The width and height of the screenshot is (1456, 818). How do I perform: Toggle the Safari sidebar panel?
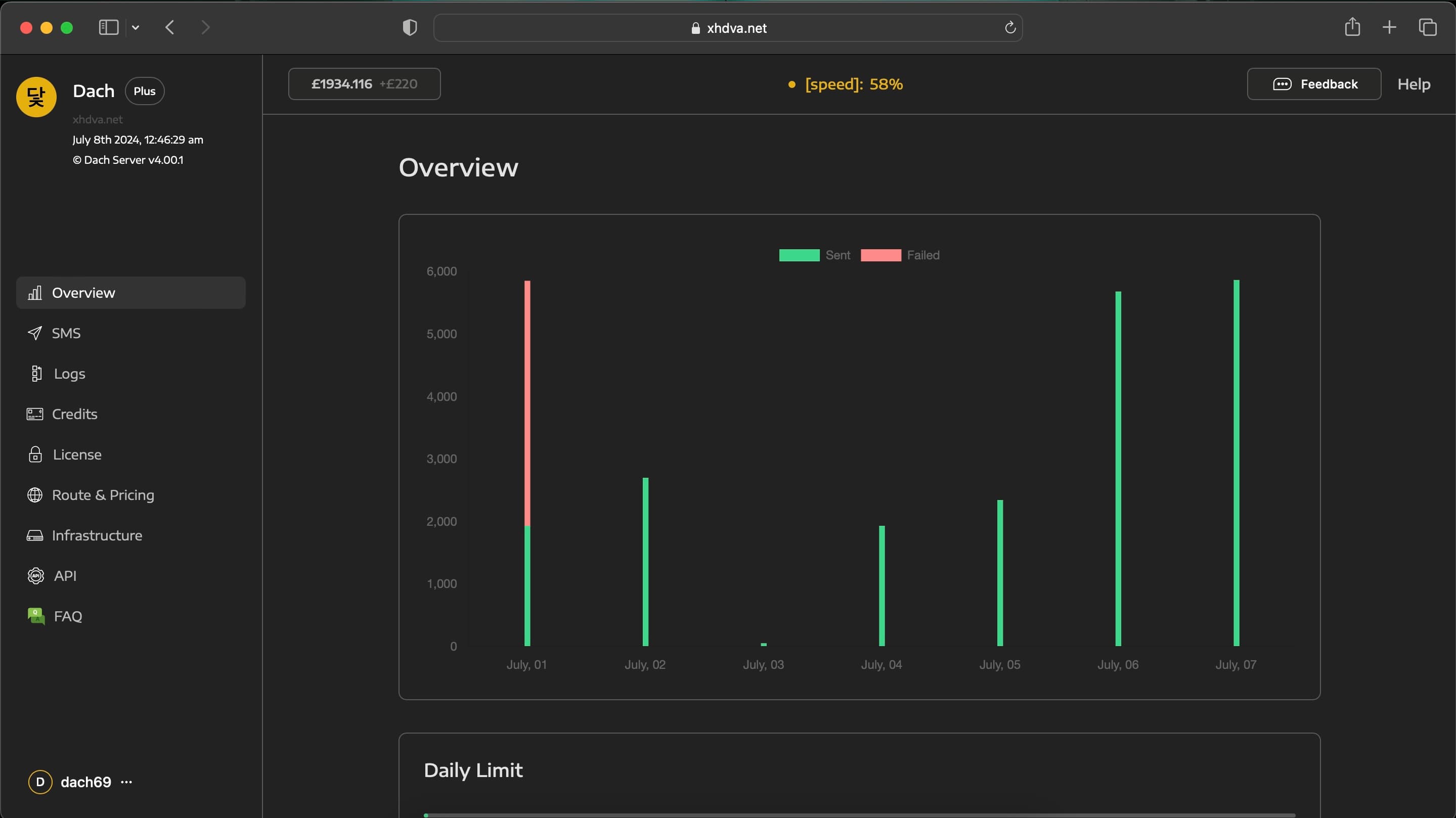click(x=109, y=27)
